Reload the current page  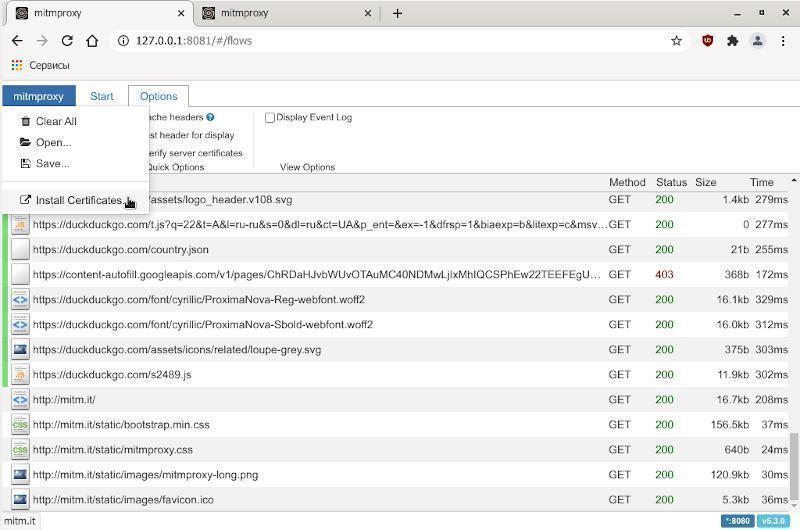coord(67,41)
